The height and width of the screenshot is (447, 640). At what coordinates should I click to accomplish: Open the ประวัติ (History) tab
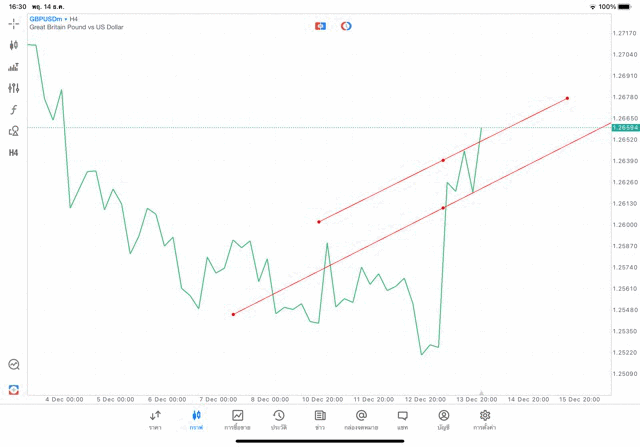pos(279,420)
